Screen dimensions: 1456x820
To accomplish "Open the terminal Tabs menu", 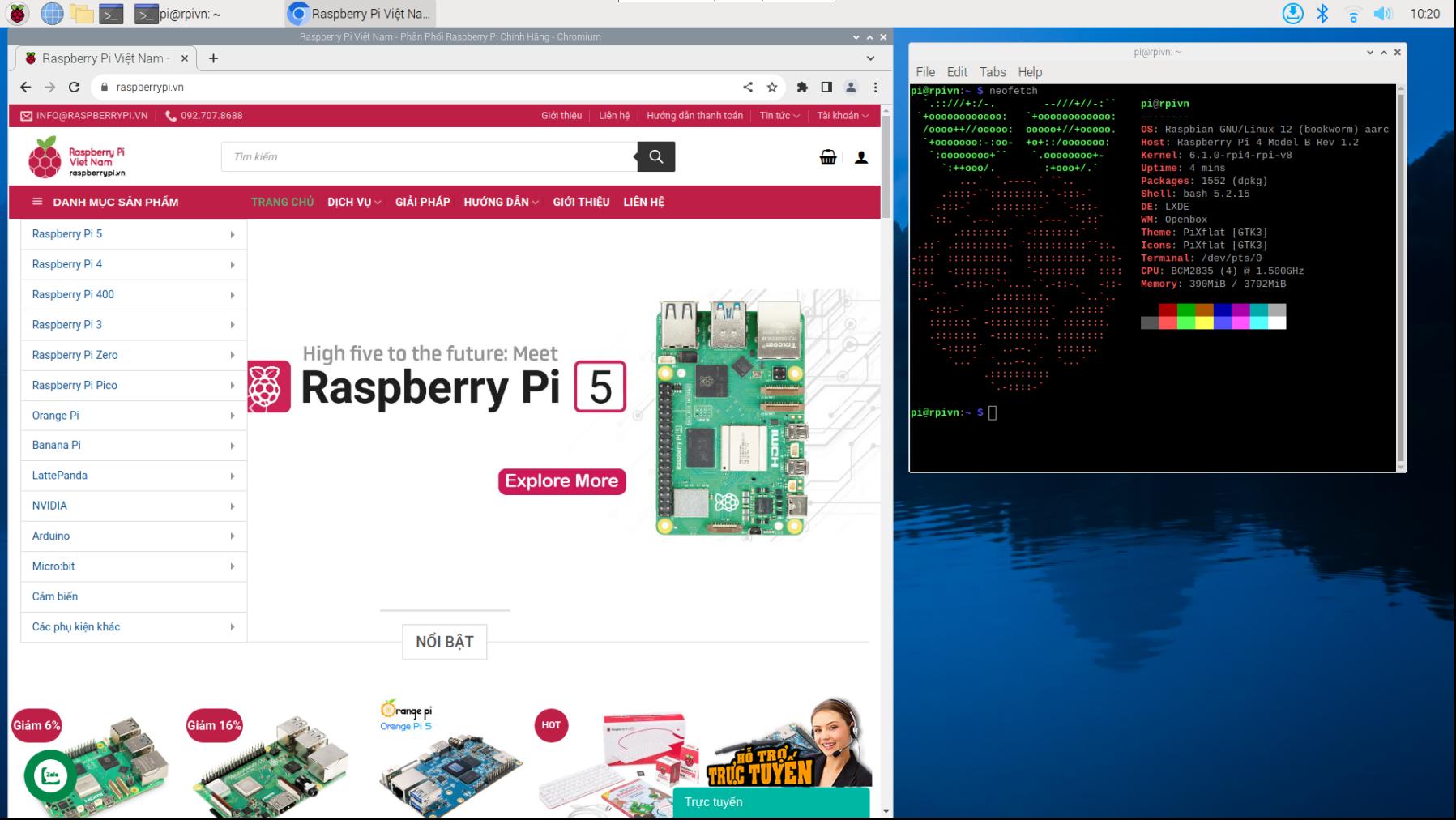I will pos(992,72).
